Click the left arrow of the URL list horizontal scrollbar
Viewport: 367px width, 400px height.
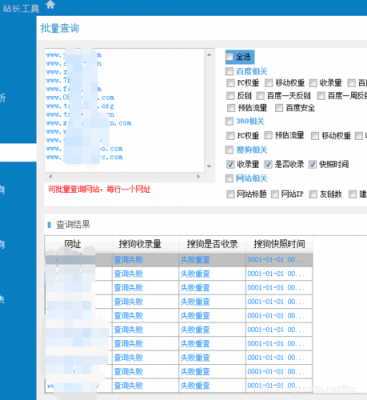50,176
